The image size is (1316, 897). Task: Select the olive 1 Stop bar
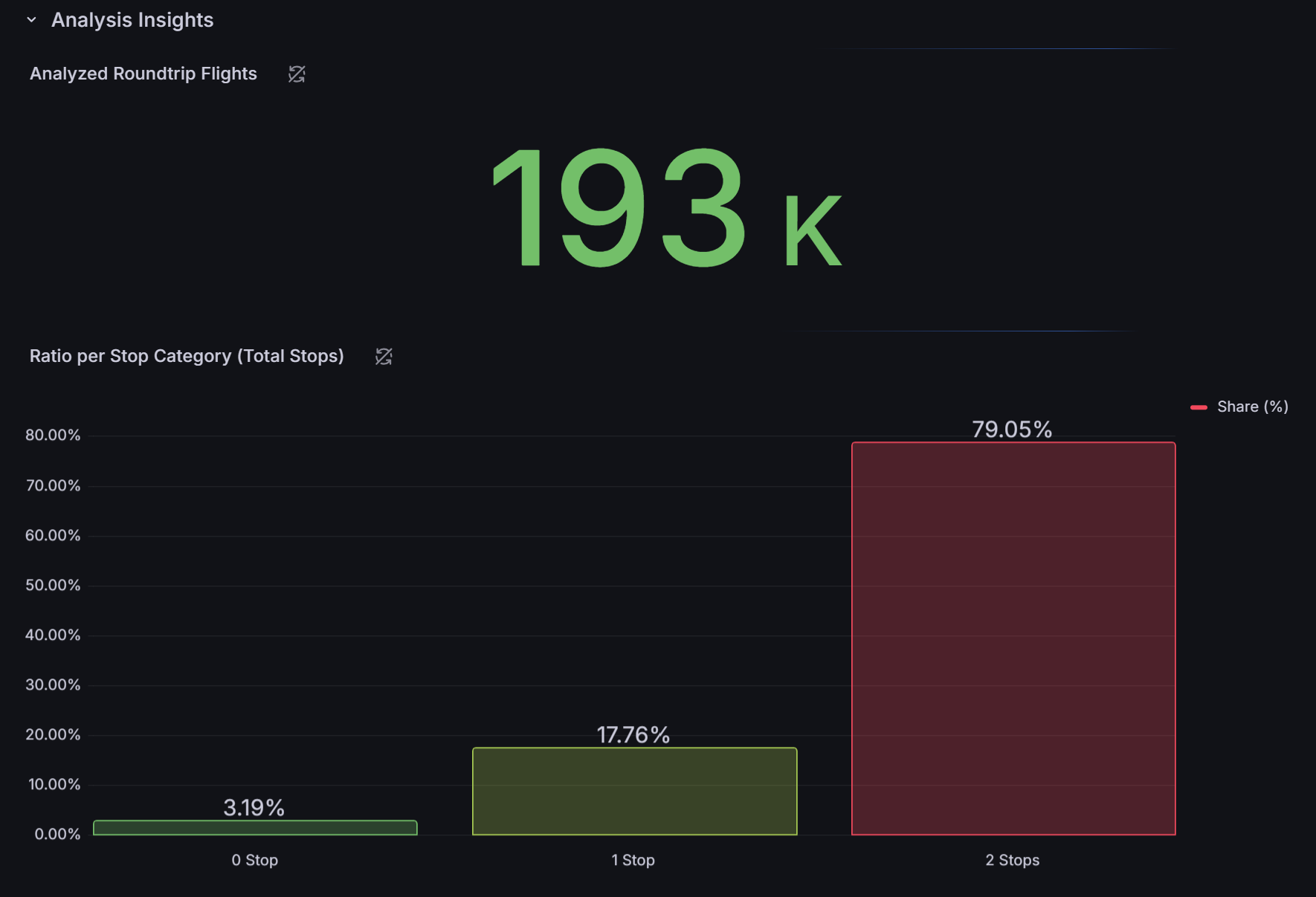click(x=634, y=791)
